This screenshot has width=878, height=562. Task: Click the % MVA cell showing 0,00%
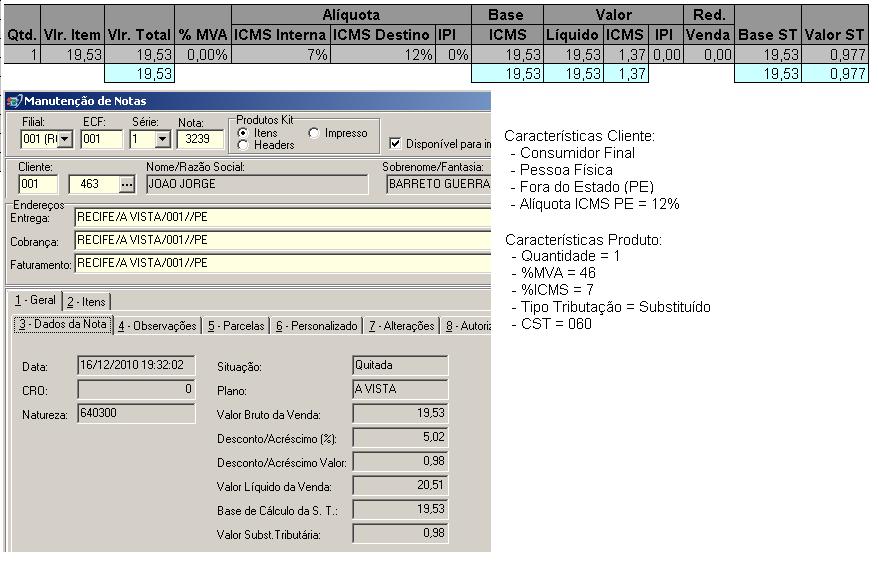click(x=203, y=55)
